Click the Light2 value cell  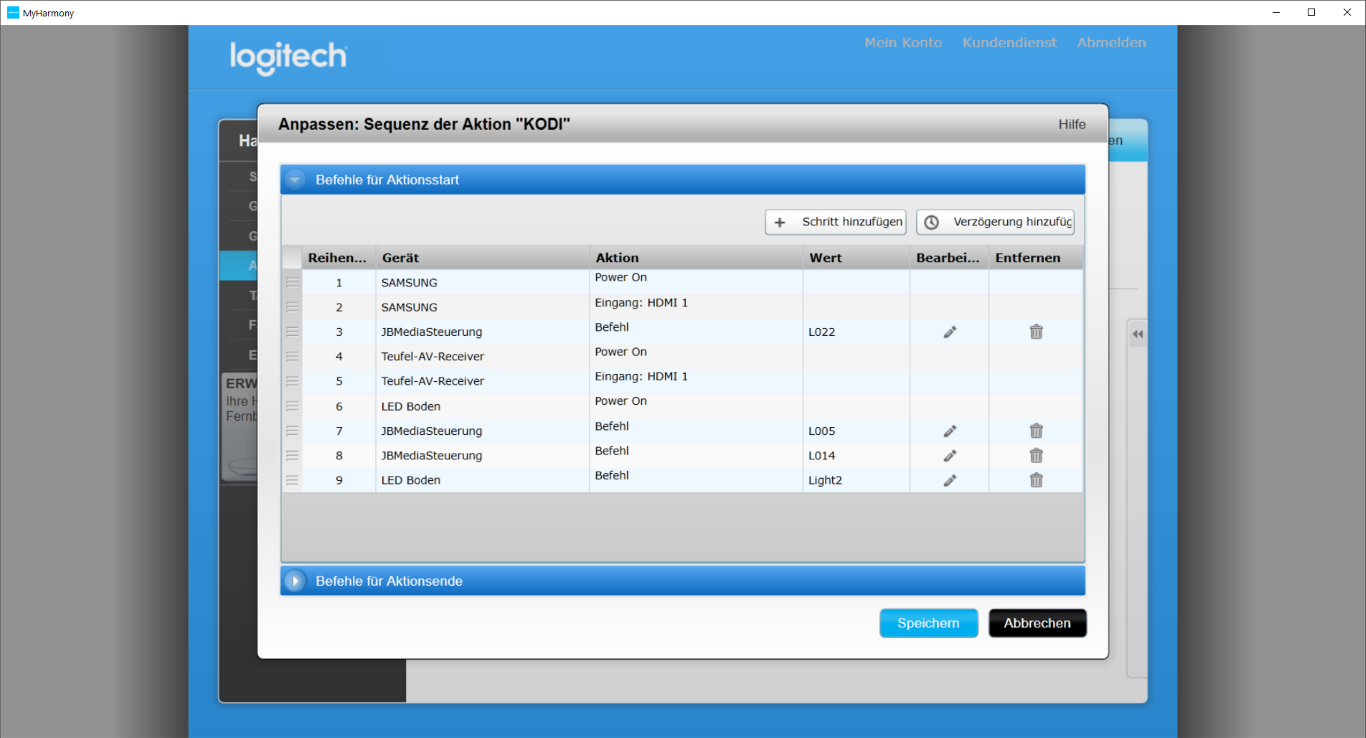tap(856, 480)
